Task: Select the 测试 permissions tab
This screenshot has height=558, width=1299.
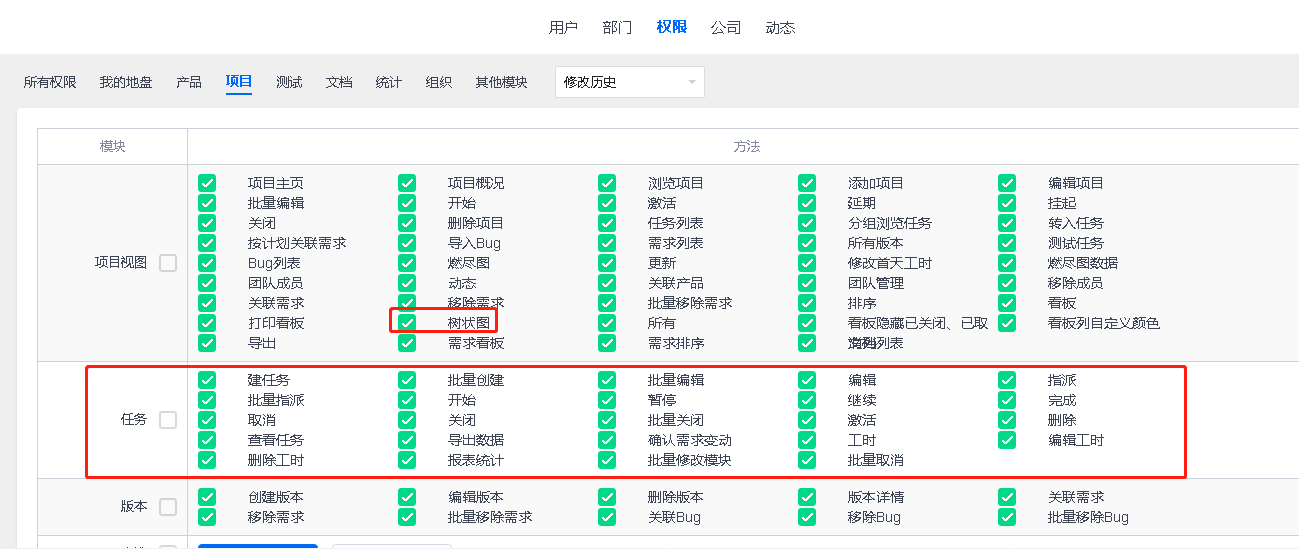Action: 289,82
